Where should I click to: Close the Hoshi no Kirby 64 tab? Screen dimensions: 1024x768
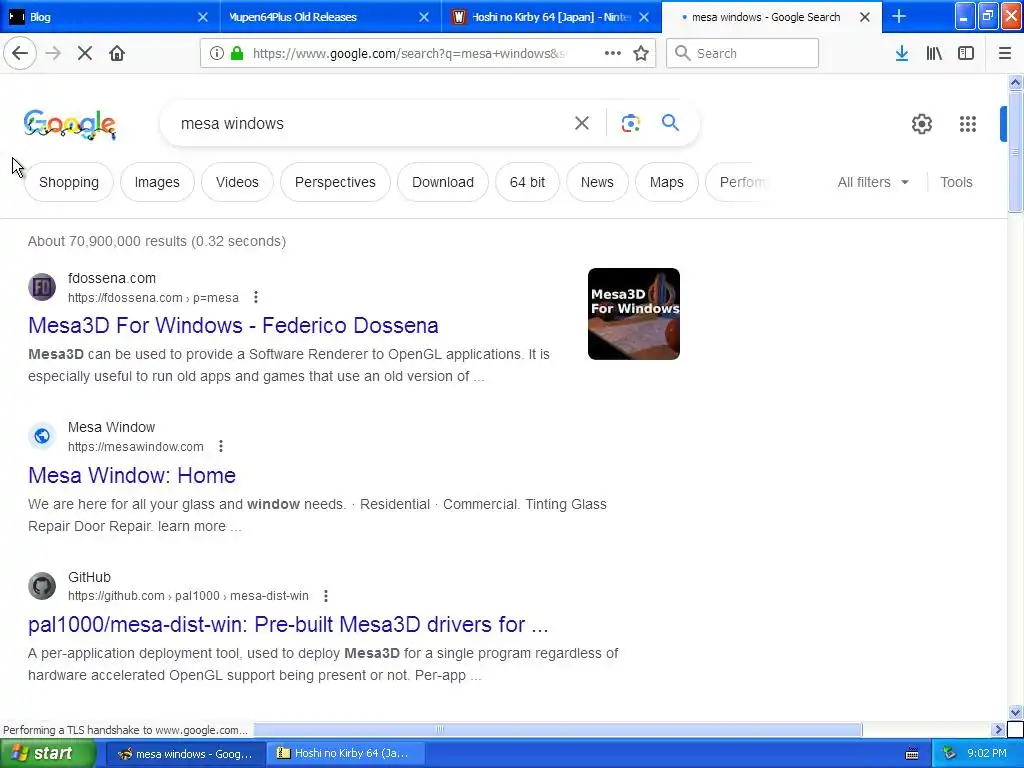[644, 17]
